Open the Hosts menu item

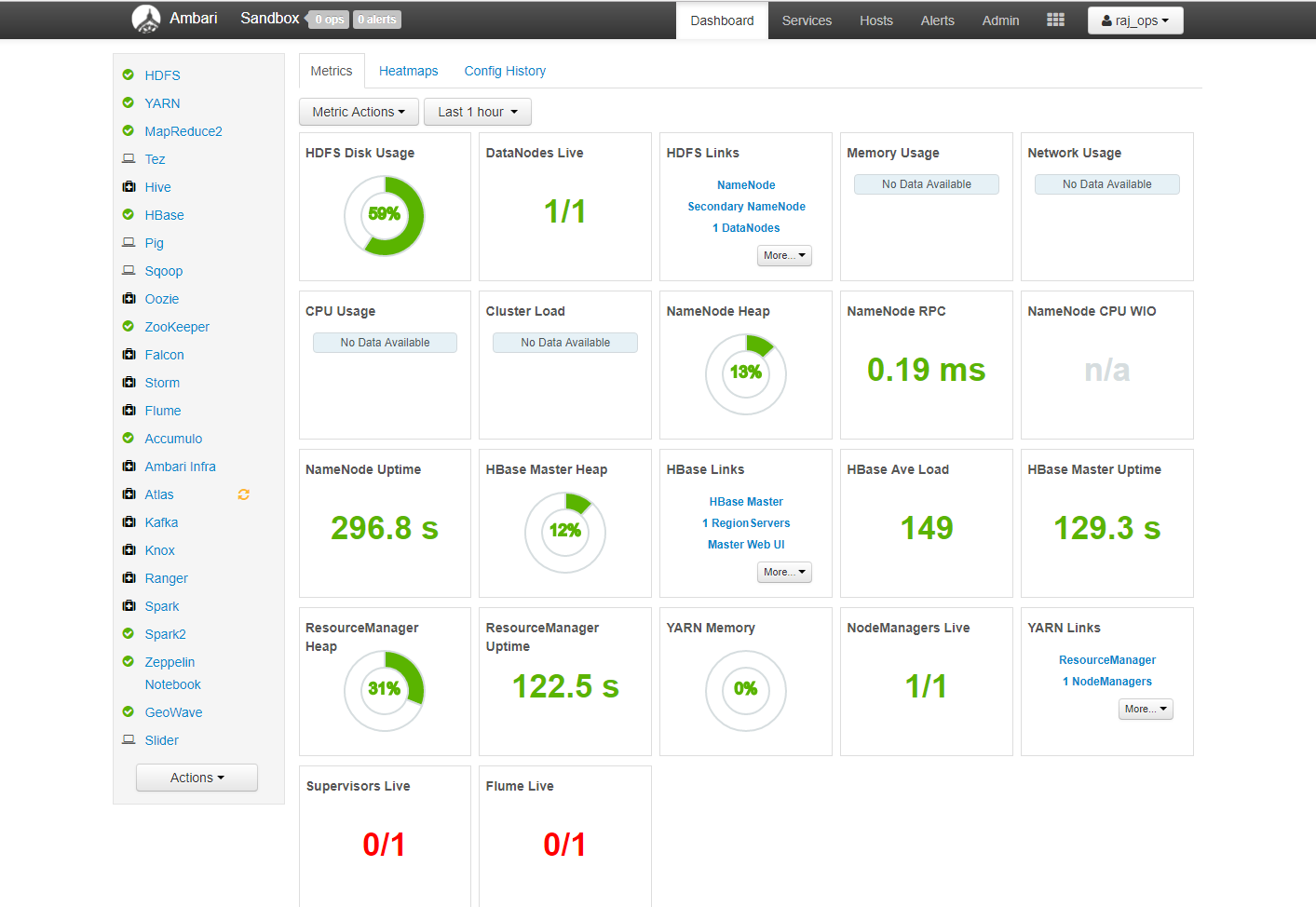(x=876, y=20)
